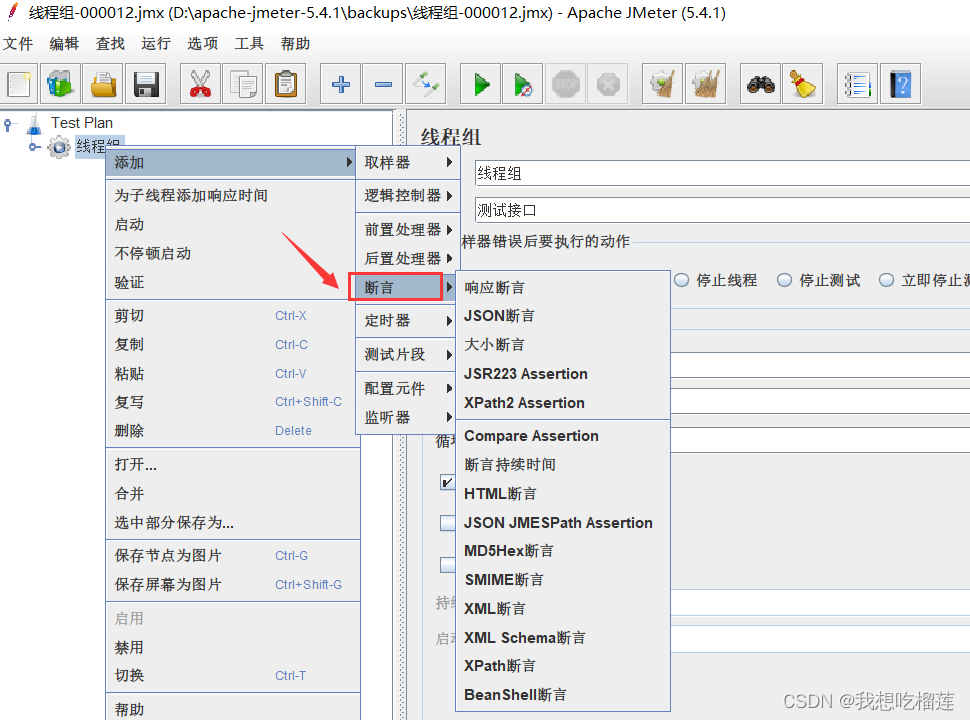Click Start no pauses icon

(x=523, y=84)
